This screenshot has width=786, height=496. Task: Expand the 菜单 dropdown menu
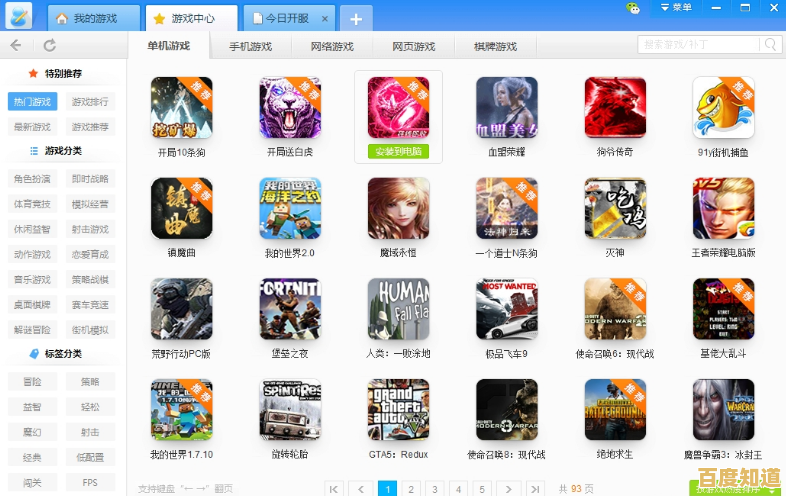(677, 8)
